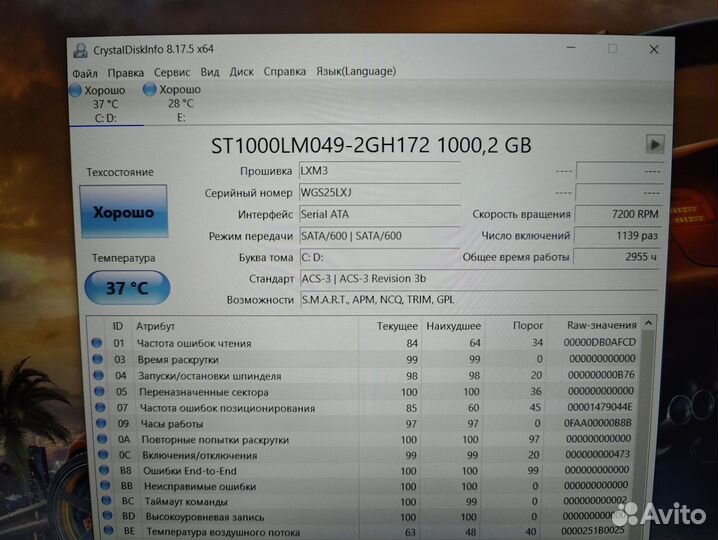This screenshot has height=540, width=718.
Task: Click status icon of attribute BE
Action: pyautogui.click(x=109, y=531)
